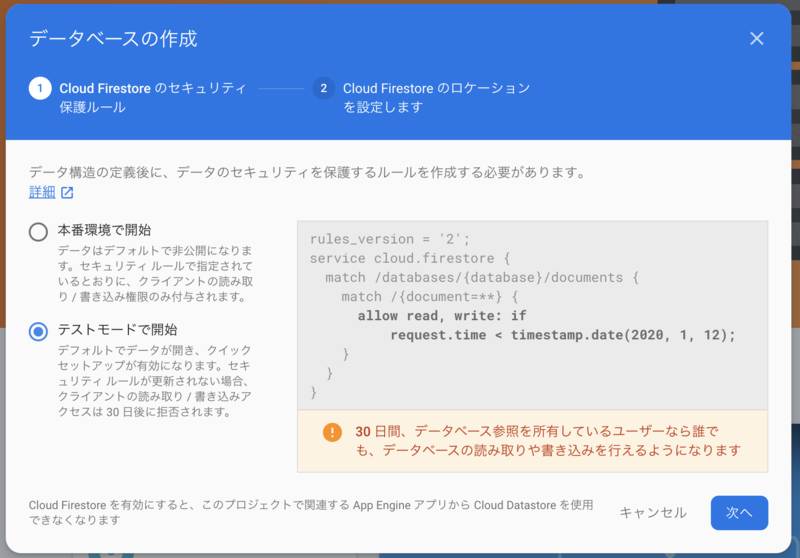The image size is (800, 558).
Task: Click step 2 circle in the stepper
Action: pos(323,89)
